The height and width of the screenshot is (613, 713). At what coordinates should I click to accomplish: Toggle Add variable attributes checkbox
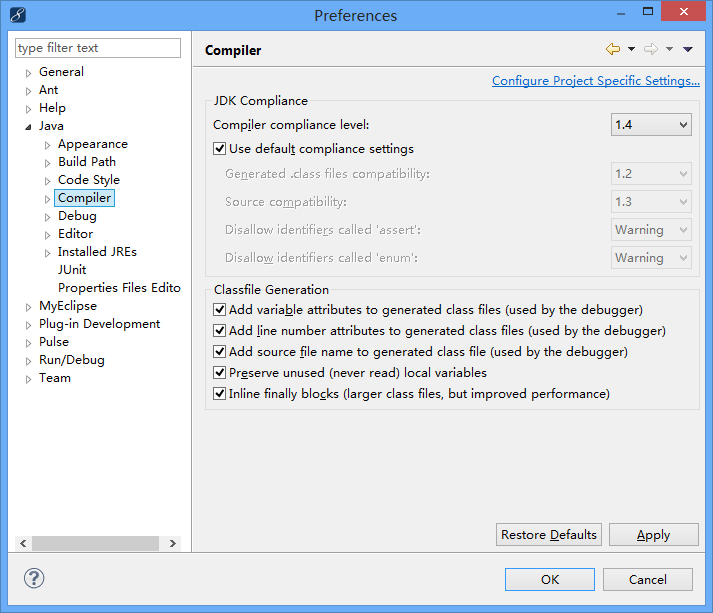(x=220, y=310)
